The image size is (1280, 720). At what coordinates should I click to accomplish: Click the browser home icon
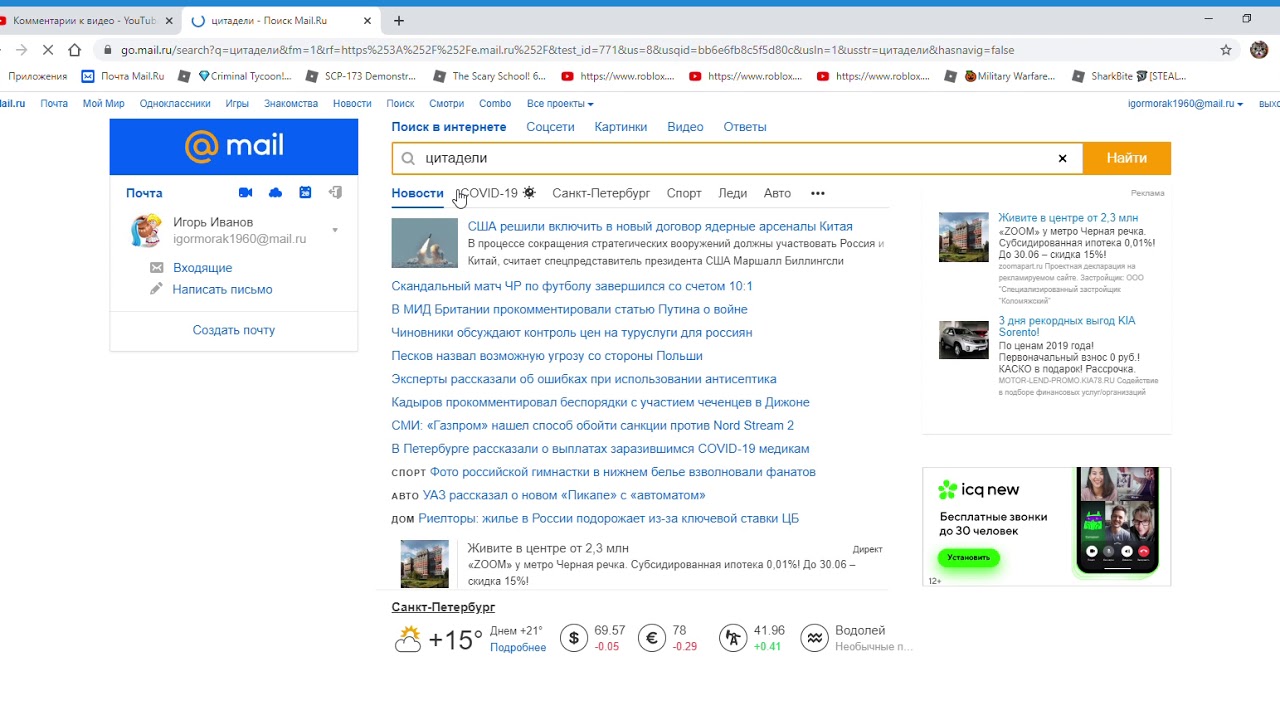(x=74, y=50)
